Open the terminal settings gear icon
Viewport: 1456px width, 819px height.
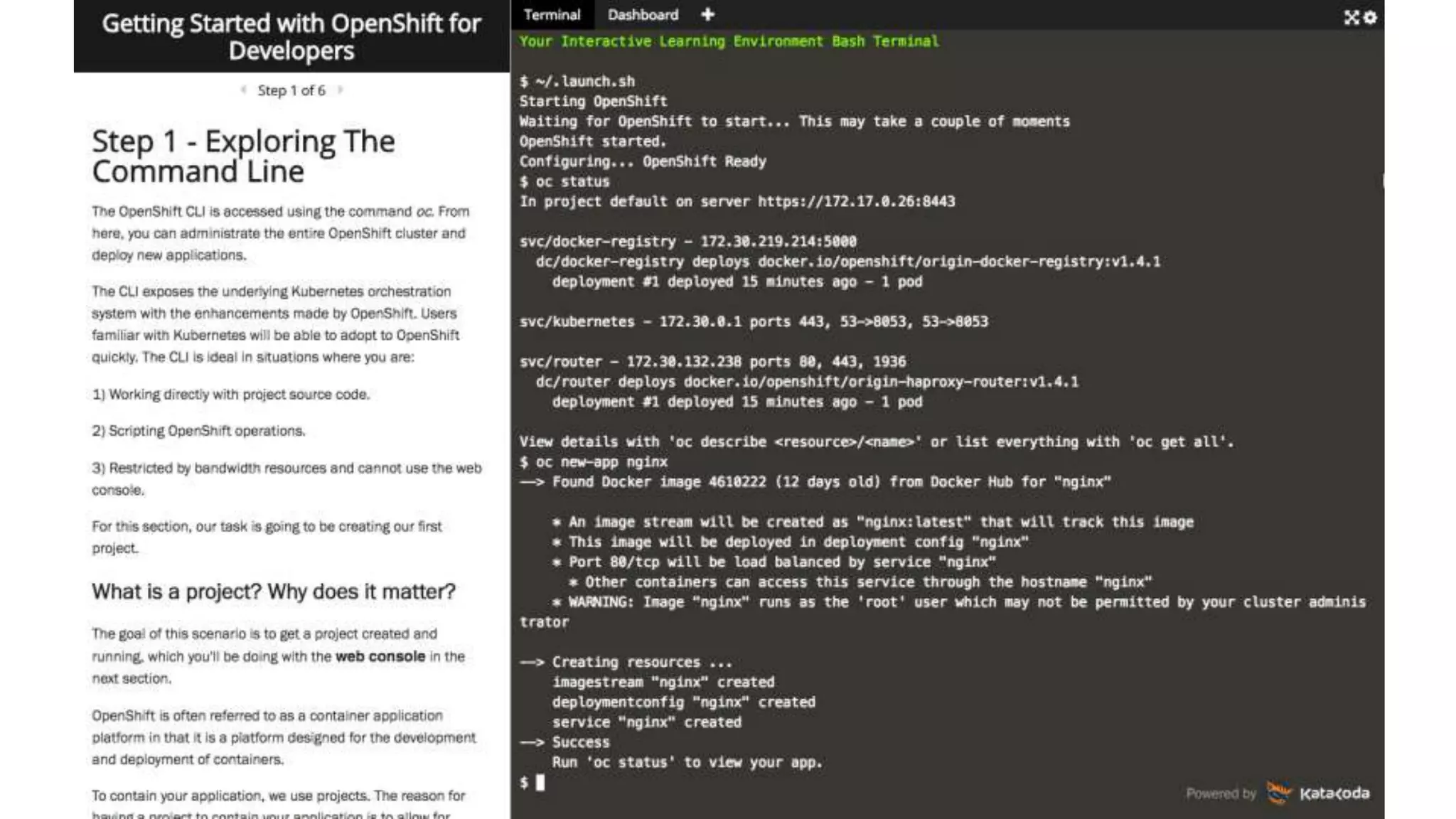click(x=1370, y=17)
